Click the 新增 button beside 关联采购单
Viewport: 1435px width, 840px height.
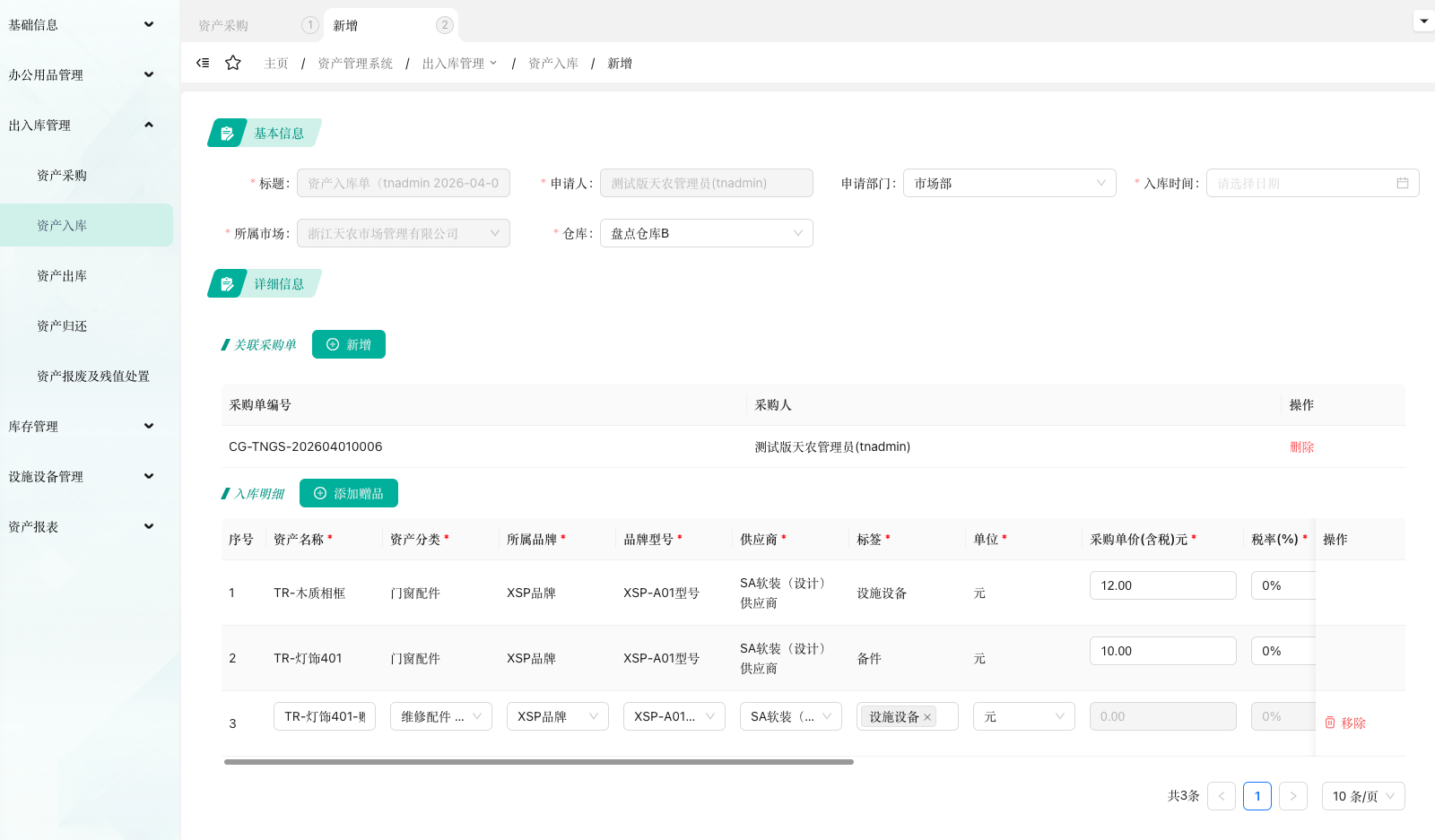[348, 344]
